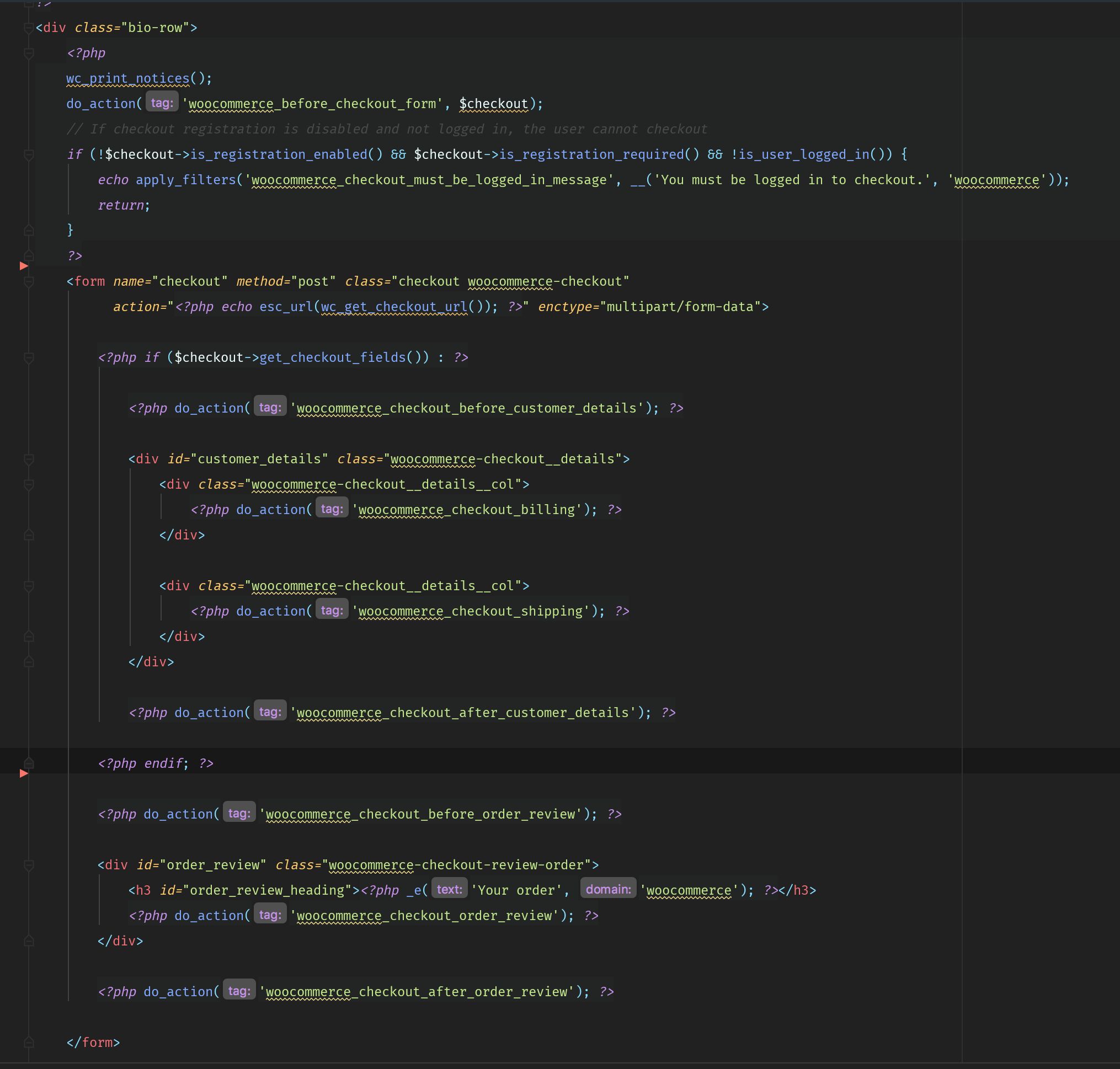Collapse the get_checkout_fields if block
This screenshot has height=1069, width=1120.
[x=29, y=358]
